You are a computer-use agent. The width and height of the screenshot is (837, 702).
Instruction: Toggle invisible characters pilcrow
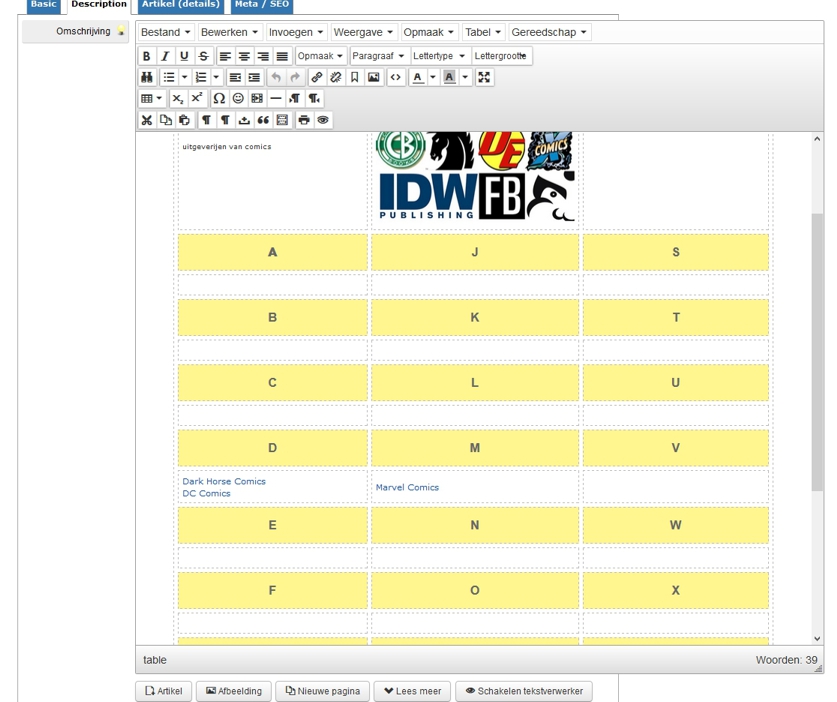tap(225, 120)
